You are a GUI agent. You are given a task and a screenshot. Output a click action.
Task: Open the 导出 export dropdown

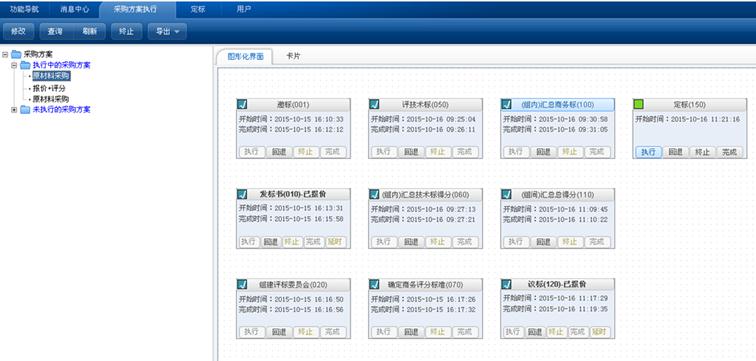pos(167,31)
